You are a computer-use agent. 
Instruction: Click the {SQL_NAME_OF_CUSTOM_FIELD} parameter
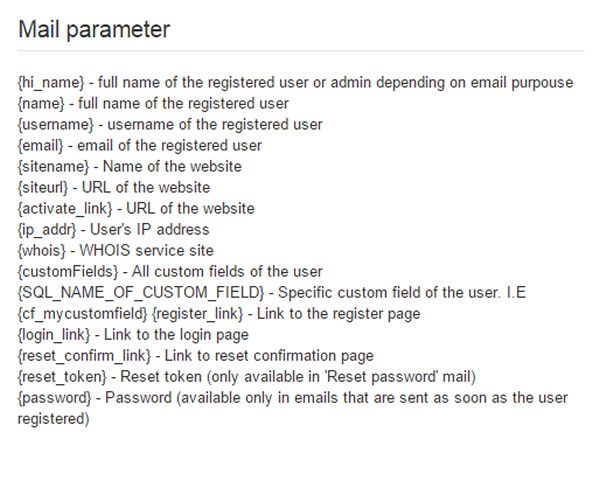pos(141,293)
